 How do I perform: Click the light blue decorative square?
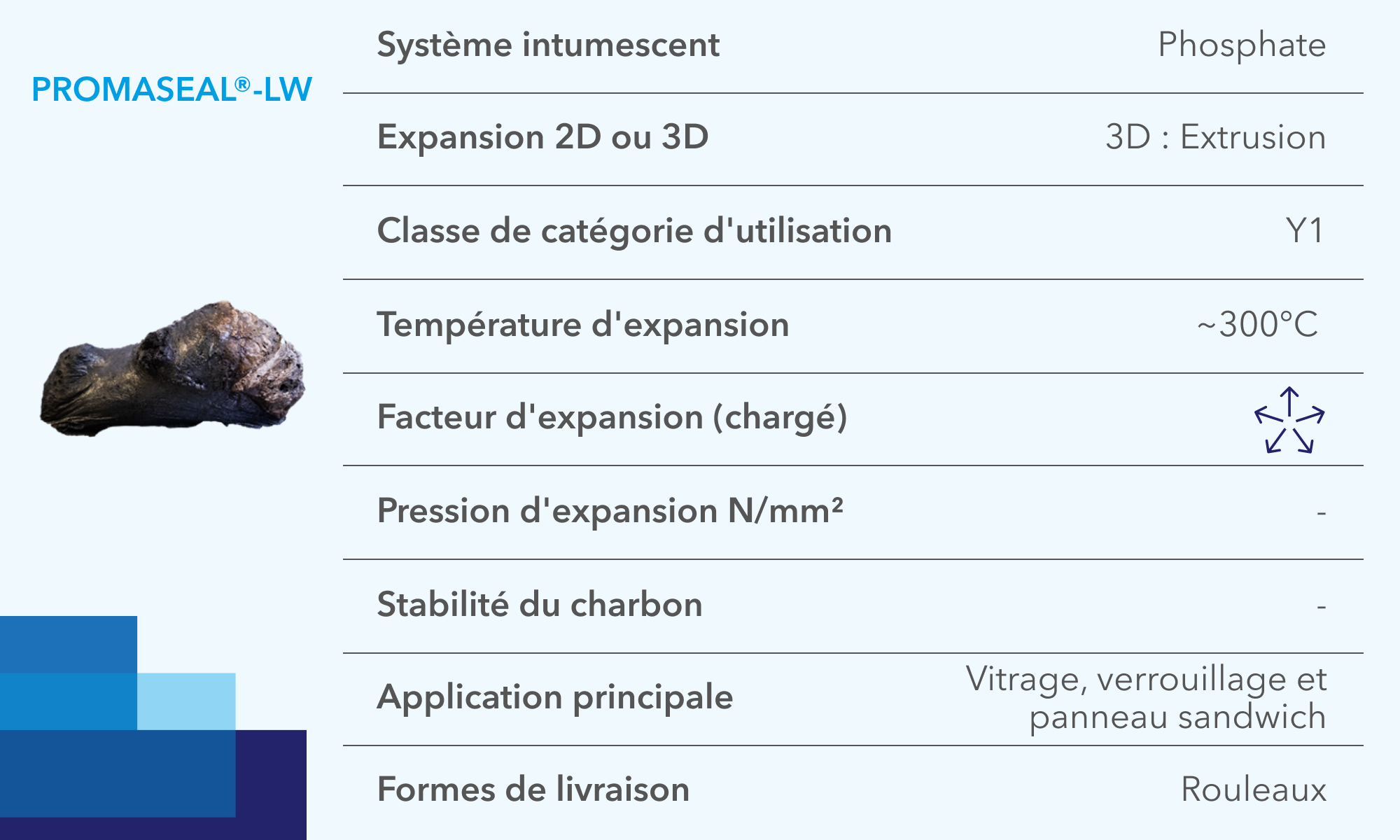point(186,701)
